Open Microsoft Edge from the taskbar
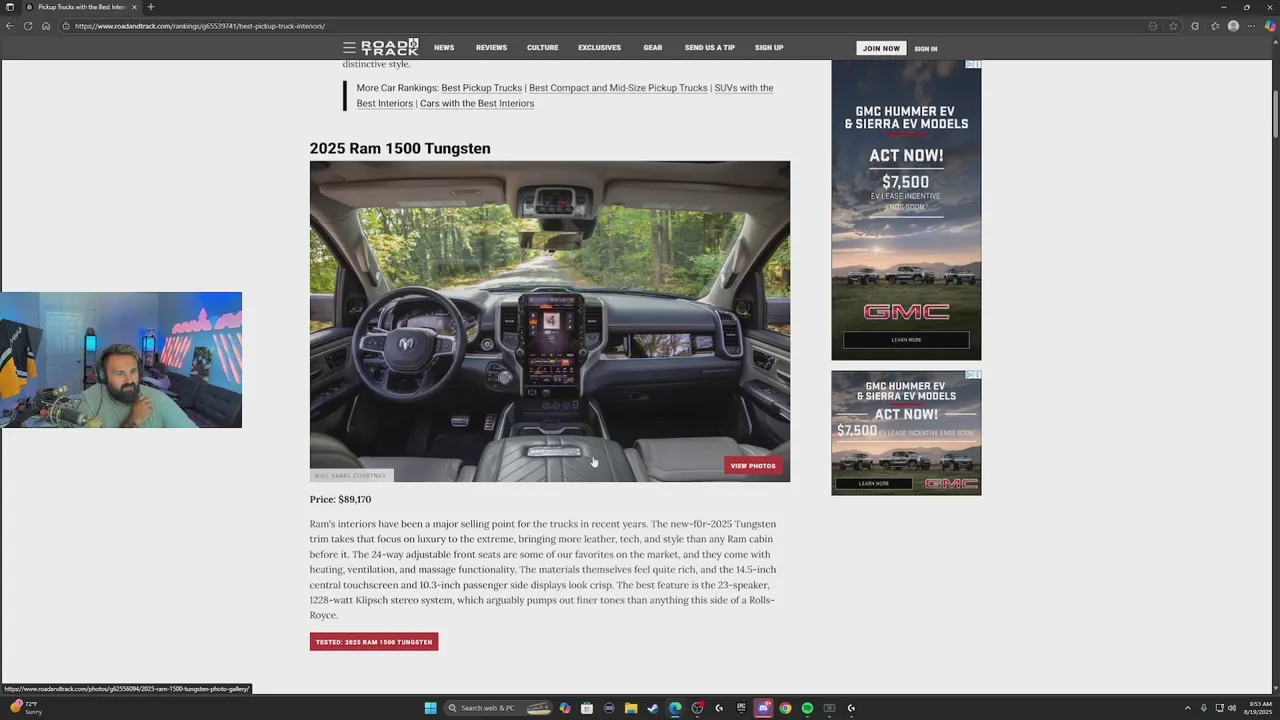Viewport: 1280px width, 720px height. click(675, 708)
